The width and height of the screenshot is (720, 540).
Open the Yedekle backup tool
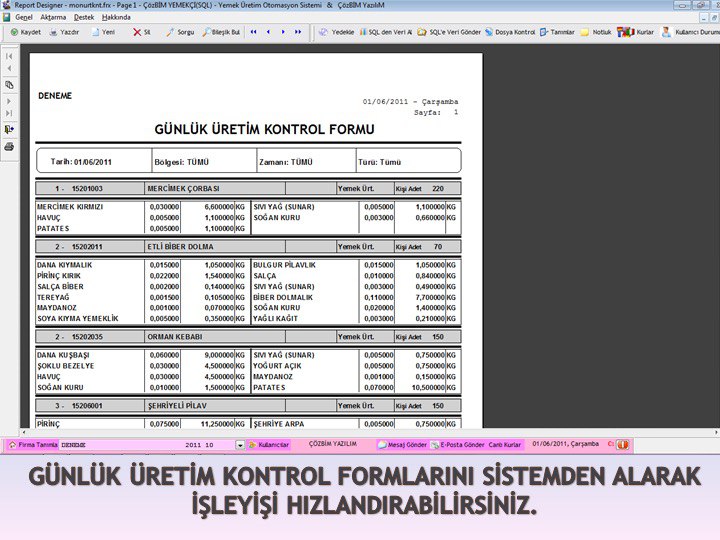coord(336,32)
